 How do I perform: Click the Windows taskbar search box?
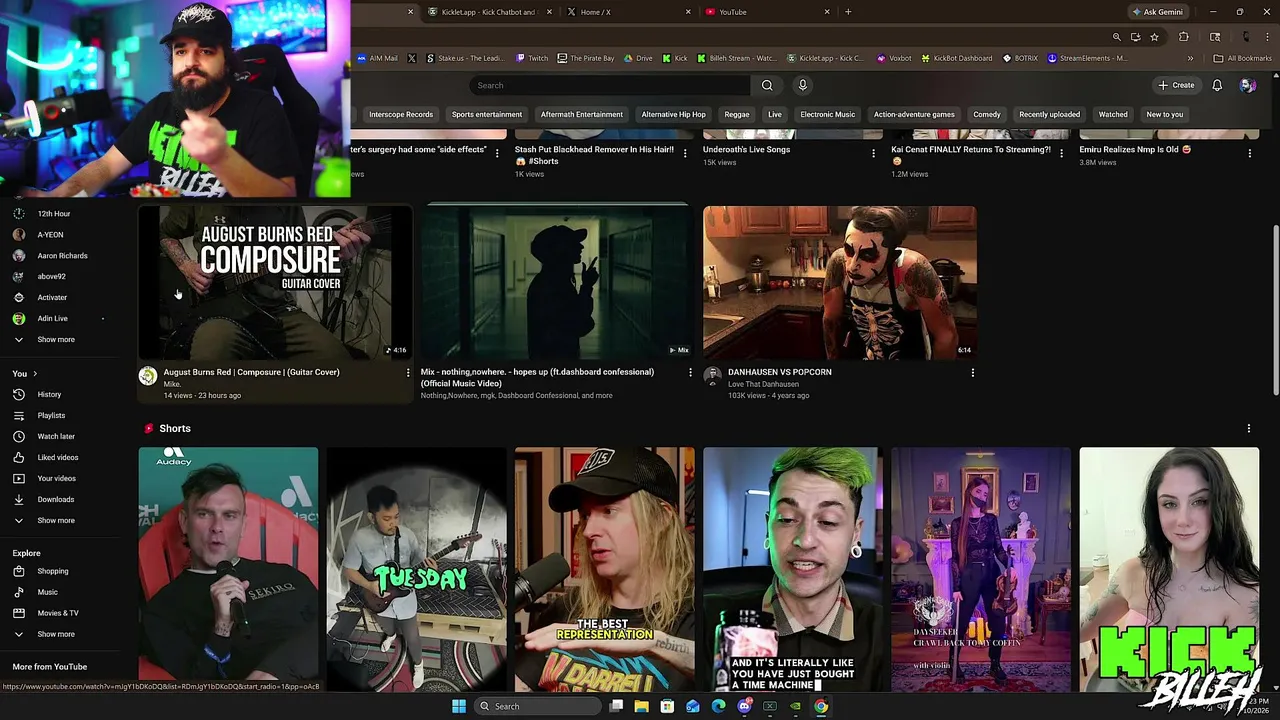coord(538,706)
